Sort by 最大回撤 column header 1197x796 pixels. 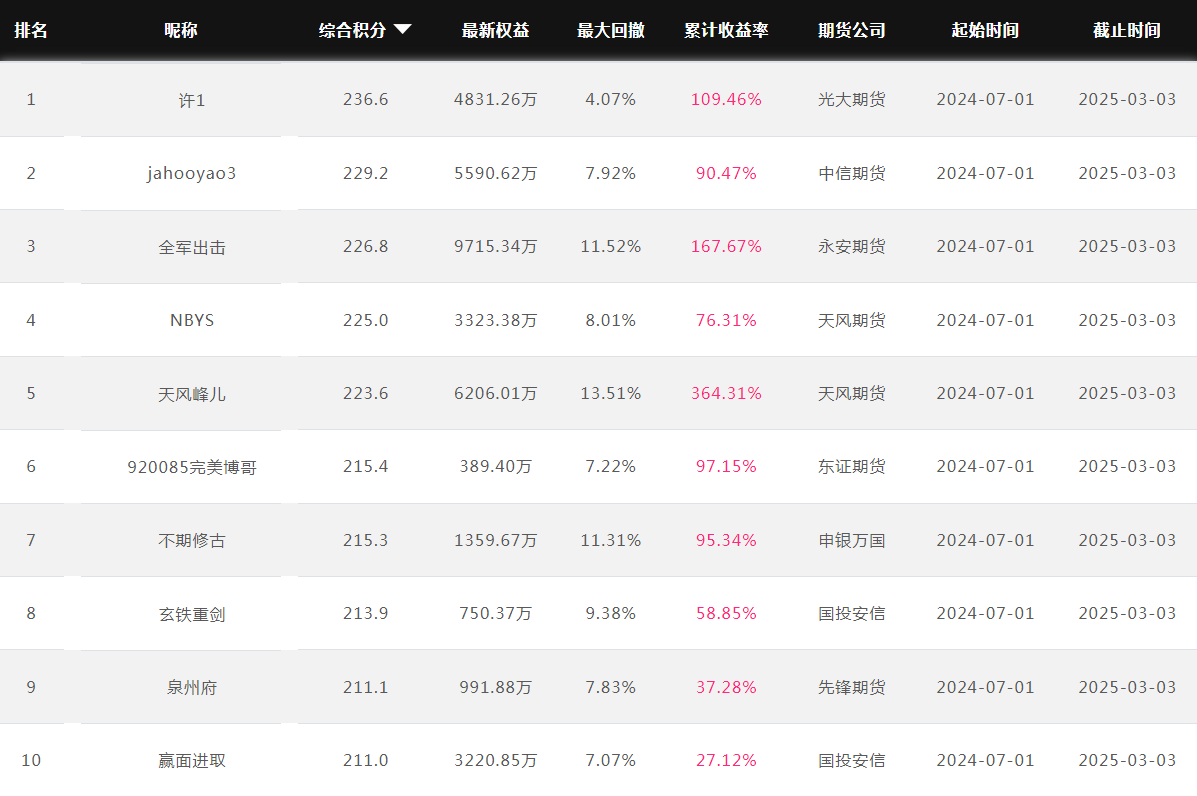coord(611,30)
